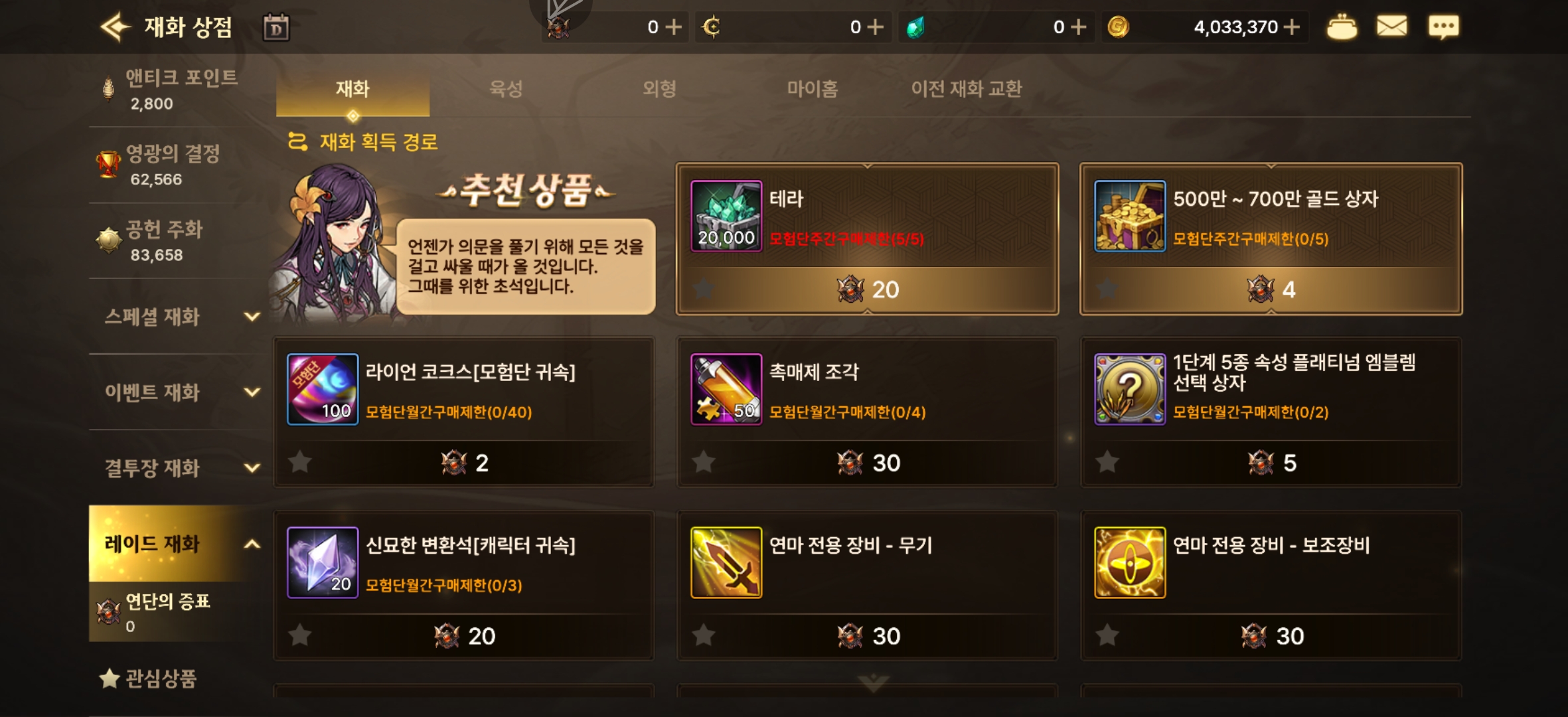Open the pouch inventory icon in the header
This screenshot has height=717, width=1568.
1342,27
